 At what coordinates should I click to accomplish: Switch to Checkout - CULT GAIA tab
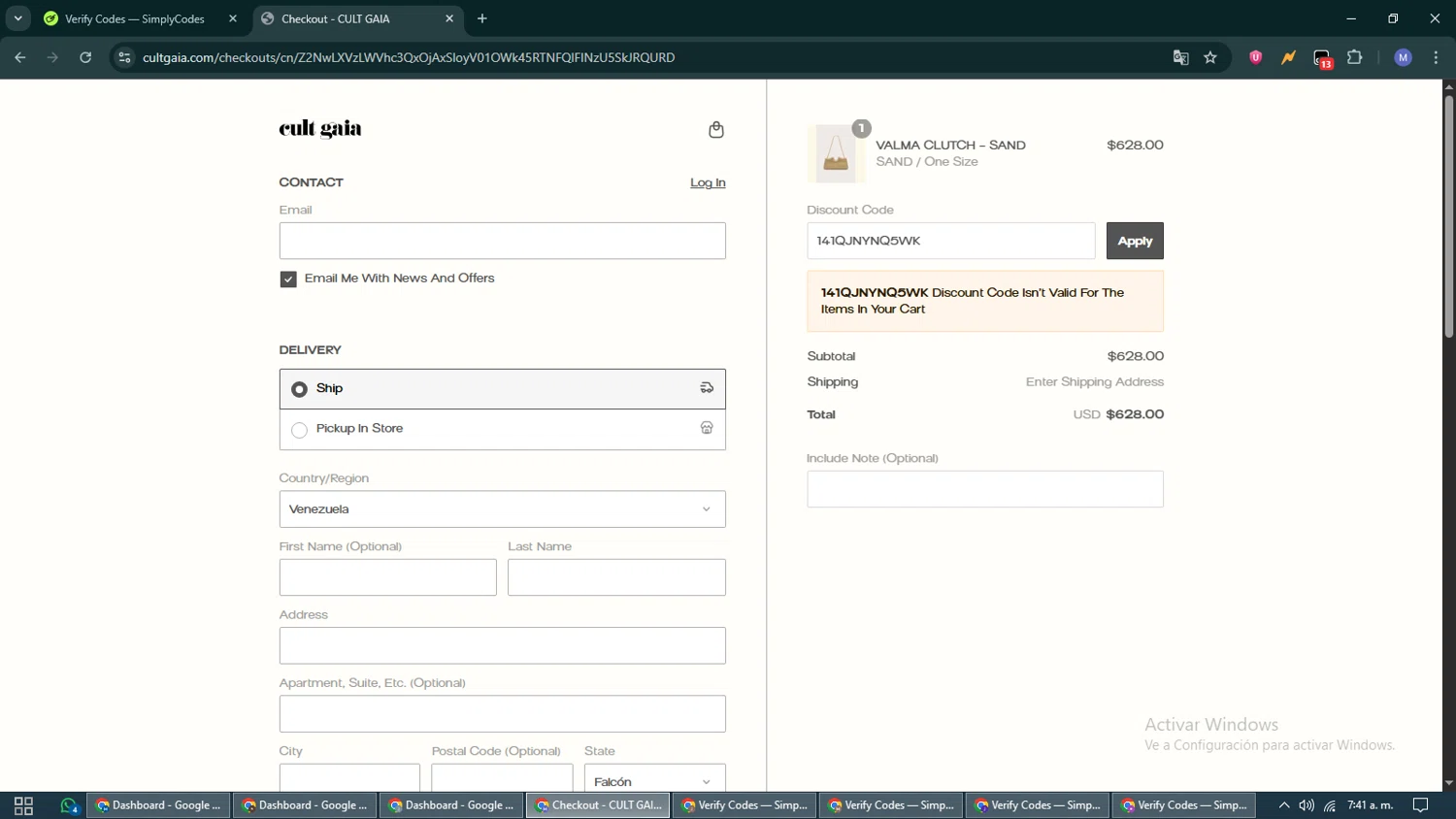(x=358, y=18)
